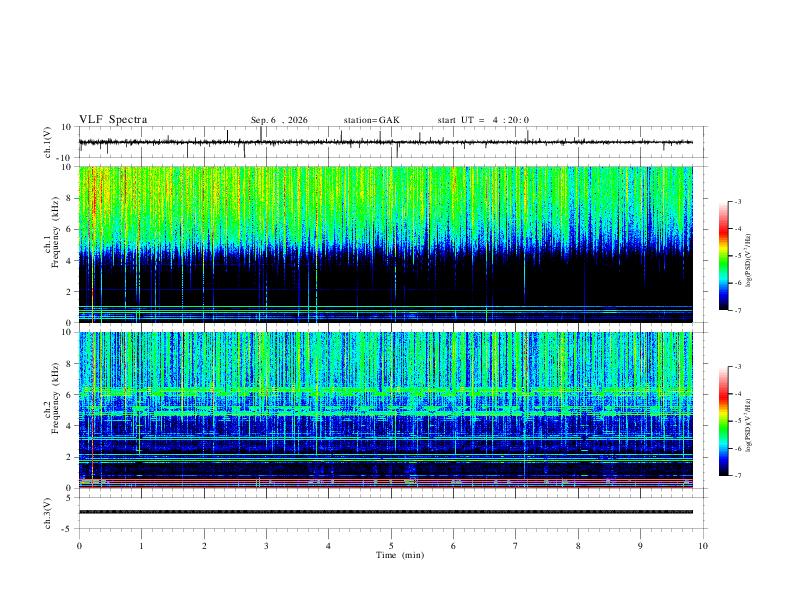Click the 0 minute tick on time axis

click(79, 546)
